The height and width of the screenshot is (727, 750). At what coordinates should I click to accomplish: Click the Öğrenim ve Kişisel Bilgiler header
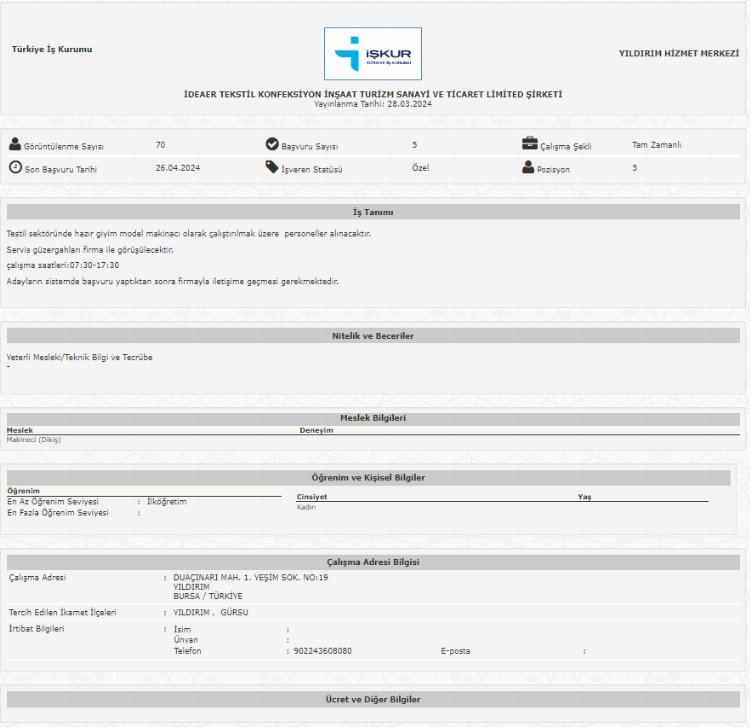coord(368,478)
